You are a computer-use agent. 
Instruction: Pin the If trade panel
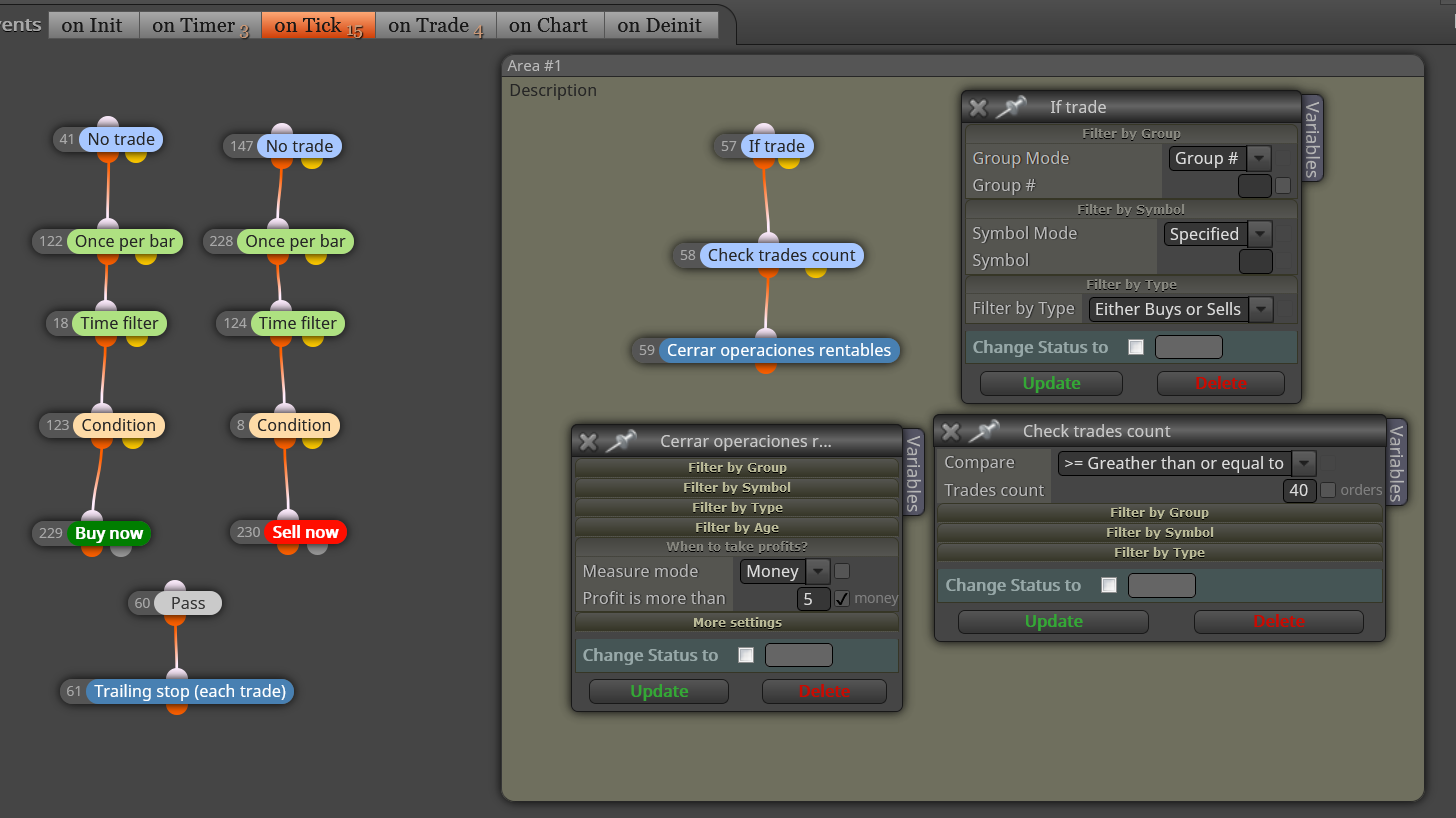click(1011, 107)
